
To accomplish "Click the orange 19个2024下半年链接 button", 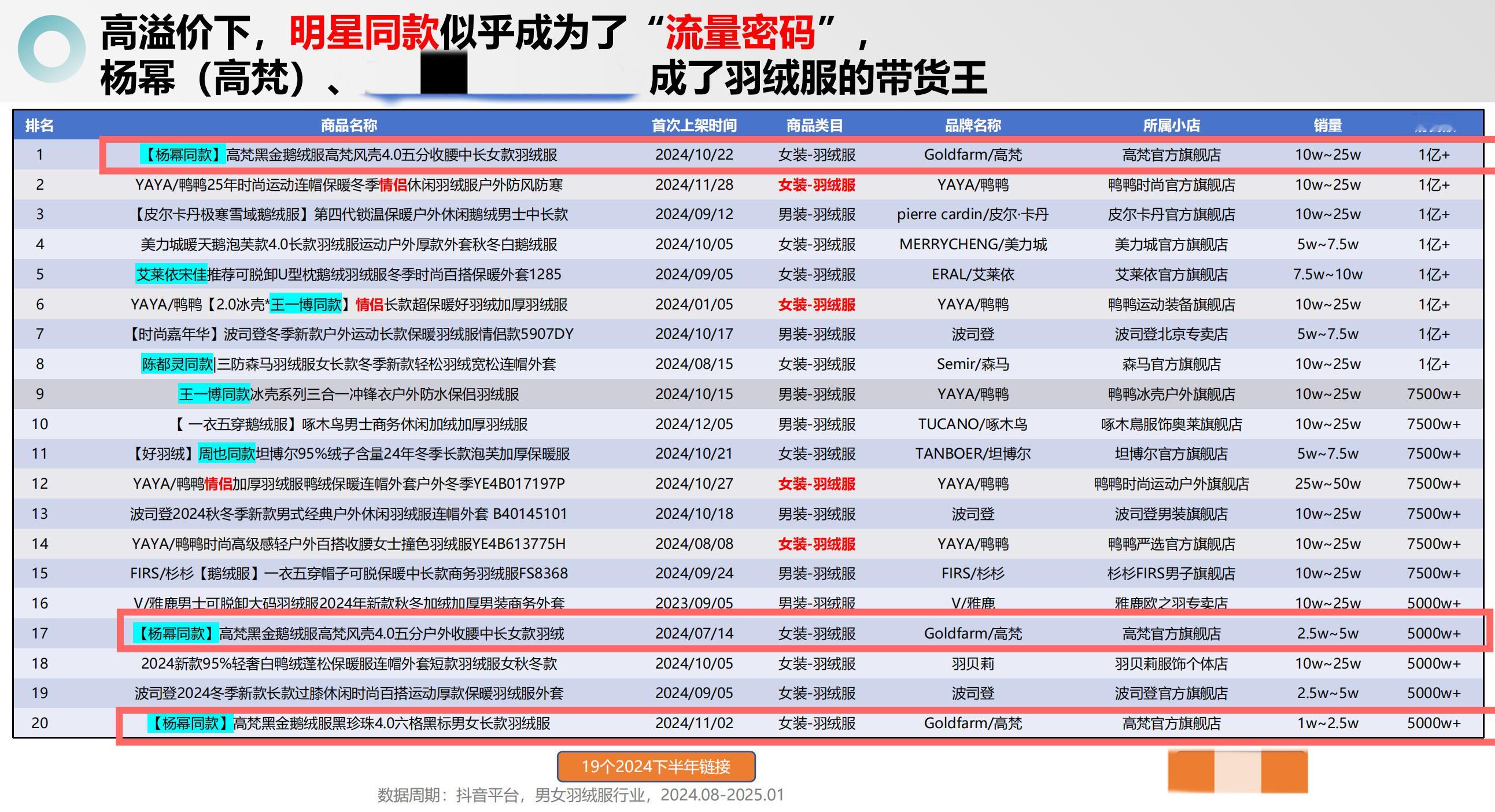I will point(656,767).
